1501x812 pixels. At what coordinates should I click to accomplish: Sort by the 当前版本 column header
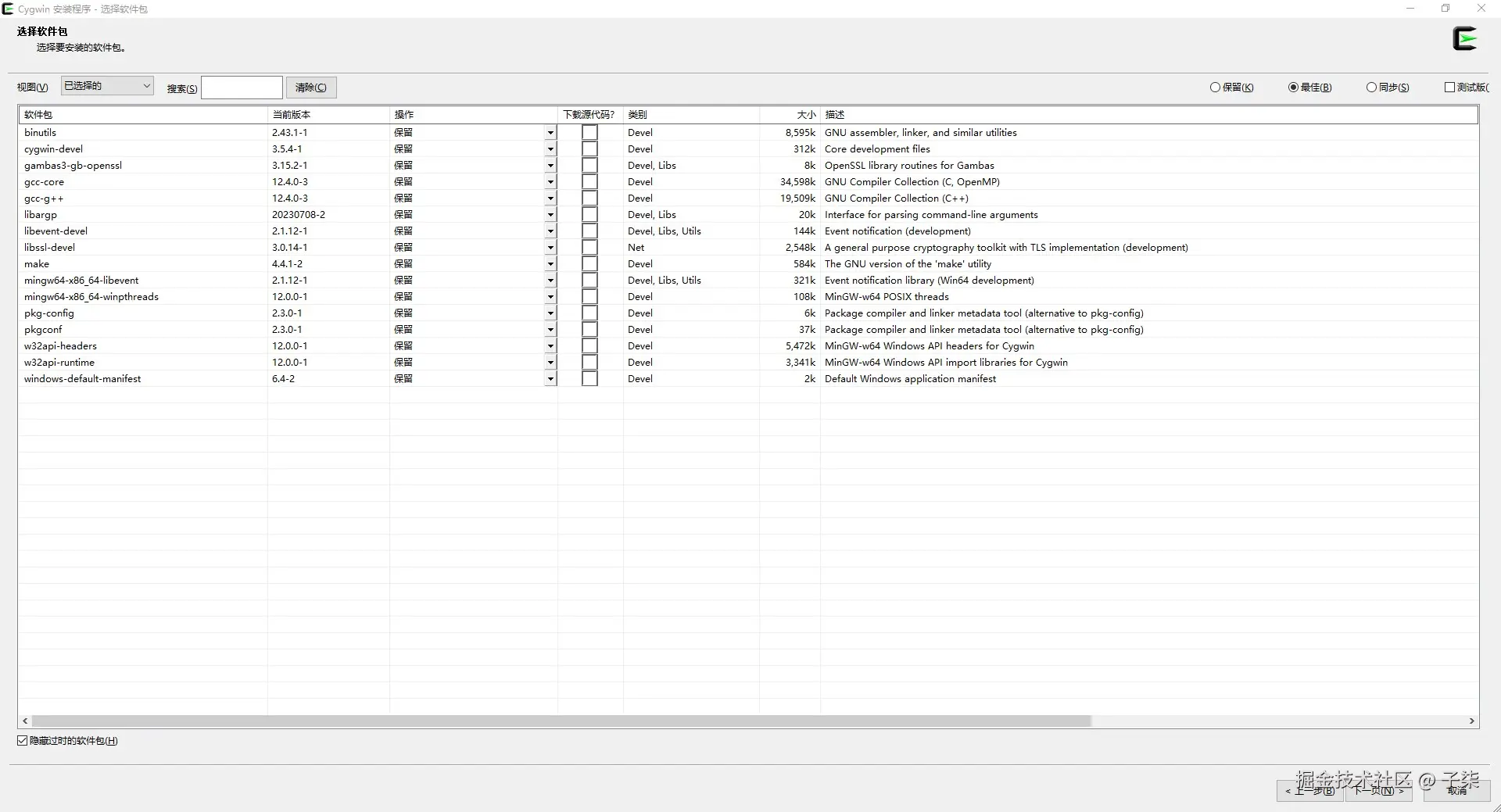[x=328, y=115]
